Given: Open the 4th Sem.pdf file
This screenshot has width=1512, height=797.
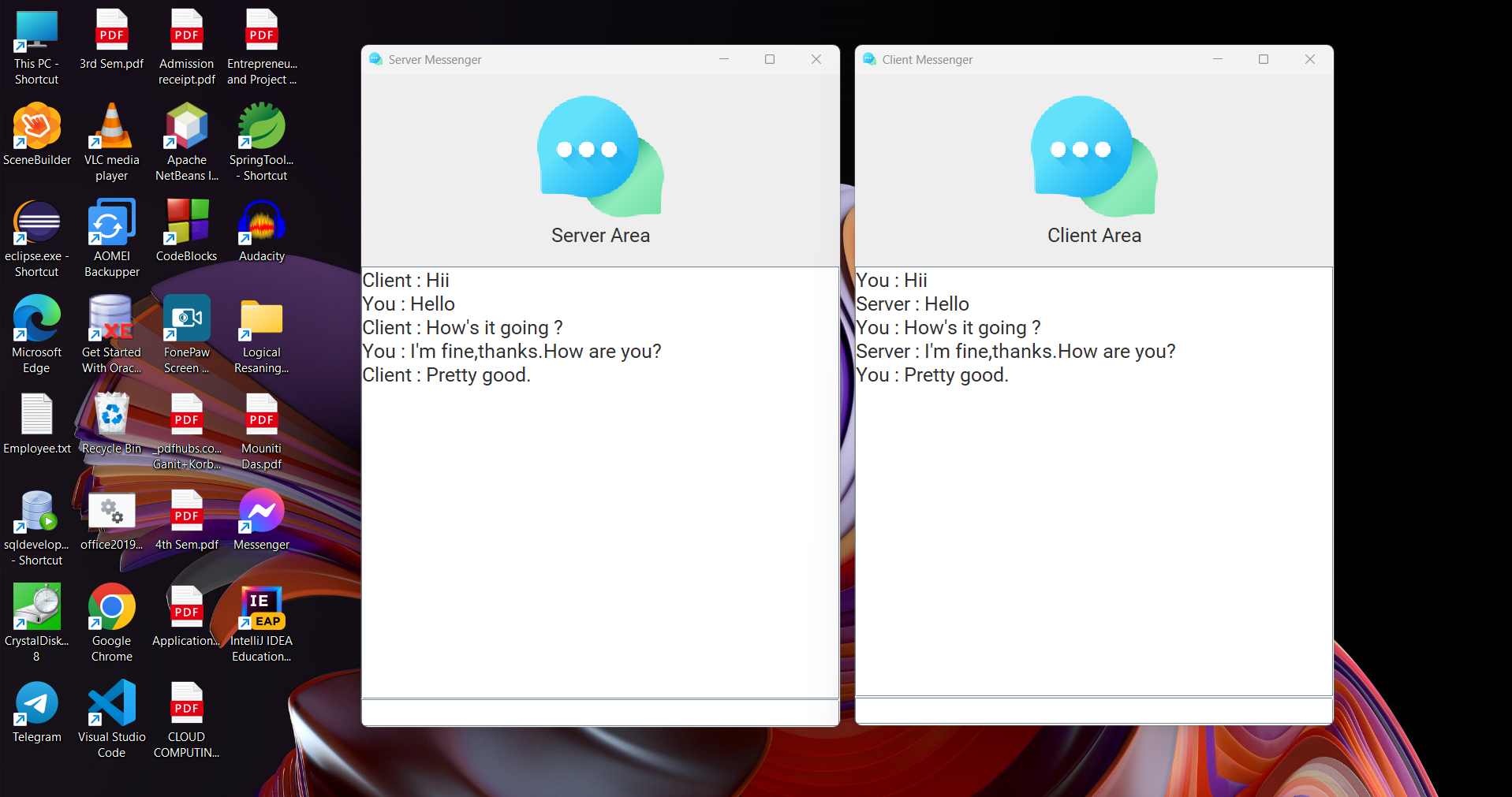Looking at the screenshot, I should 186,511.
